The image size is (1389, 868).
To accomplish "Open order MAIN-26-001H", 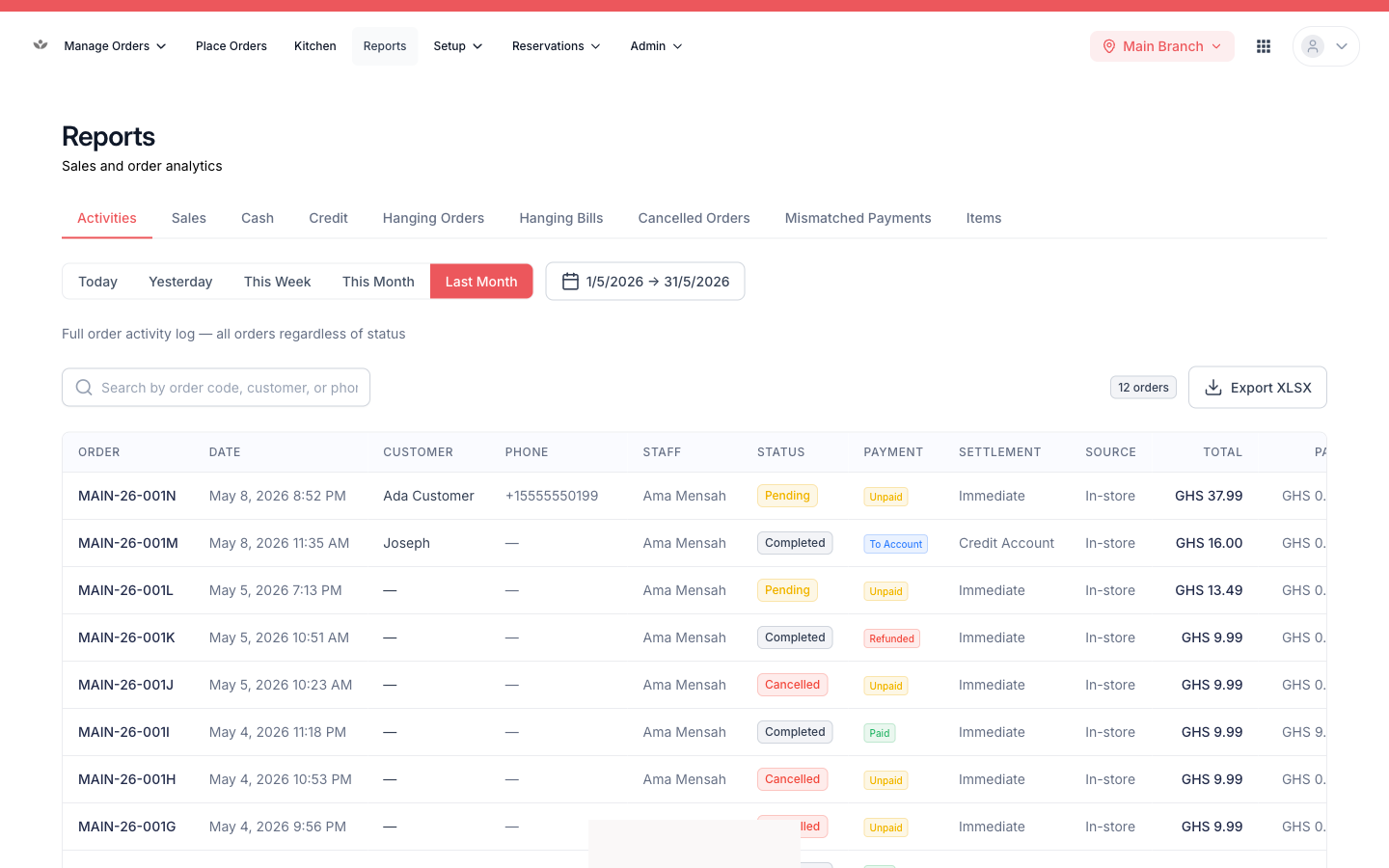I will click(x=127, y=779).
